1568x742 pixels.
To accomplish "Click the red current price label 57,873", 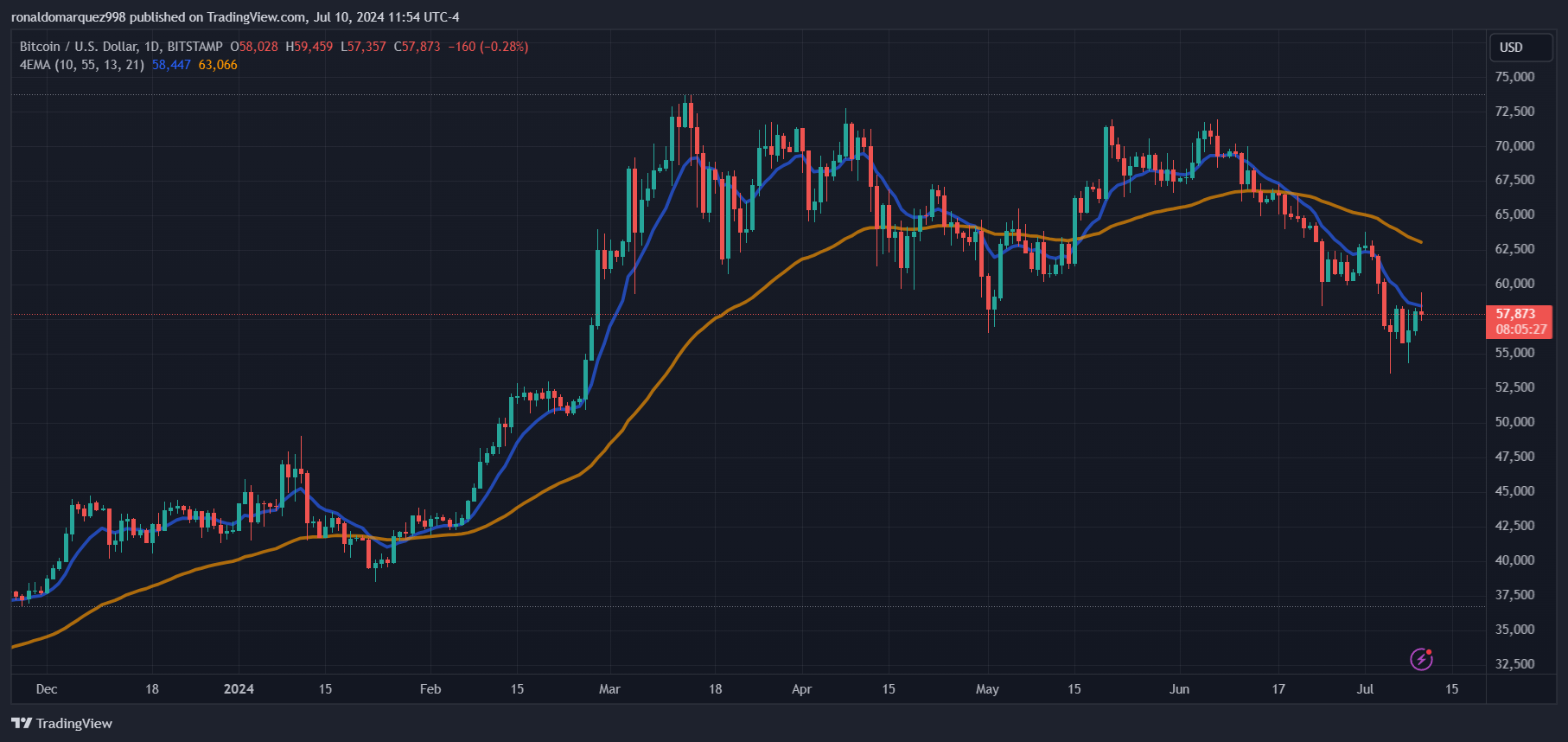I will tap(1516, 314).
